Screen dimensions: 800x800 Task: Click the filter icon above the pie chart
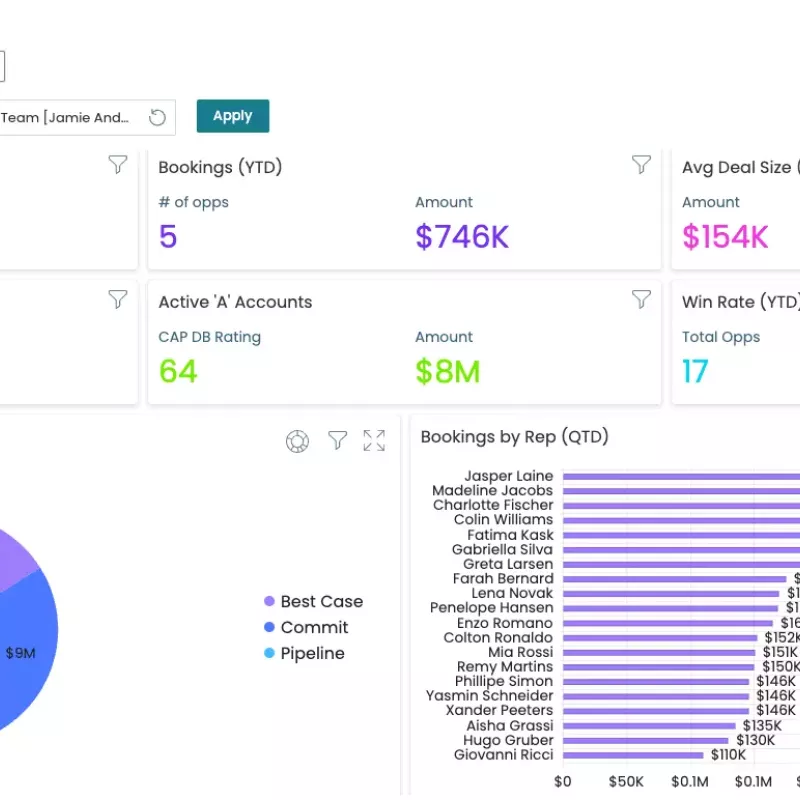(x=338, y=441)
